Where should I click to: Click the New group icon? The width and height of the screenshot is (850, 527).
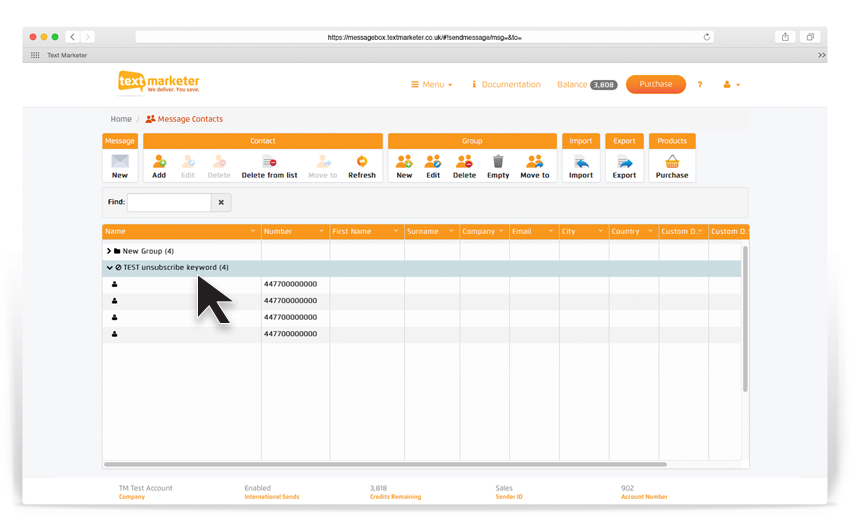[404, 162]
